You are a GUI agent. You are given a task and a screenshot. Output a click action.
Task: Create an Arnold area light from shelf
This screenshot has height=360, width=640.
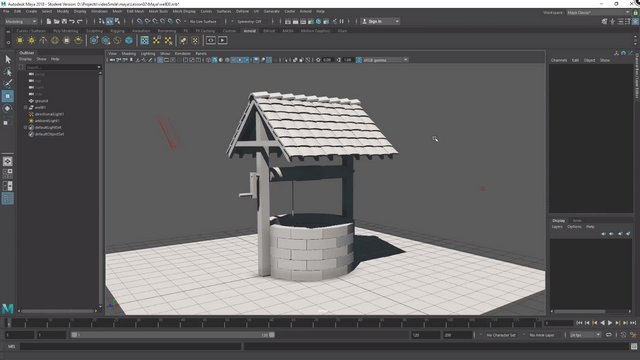tap(20, 40)
